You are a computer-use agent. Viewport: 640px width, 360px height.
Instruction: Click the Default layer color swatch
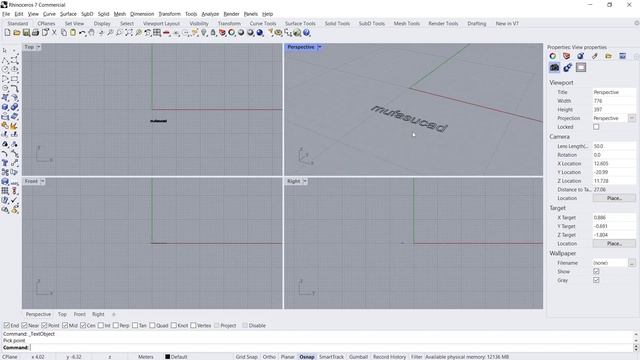point(167,357)
